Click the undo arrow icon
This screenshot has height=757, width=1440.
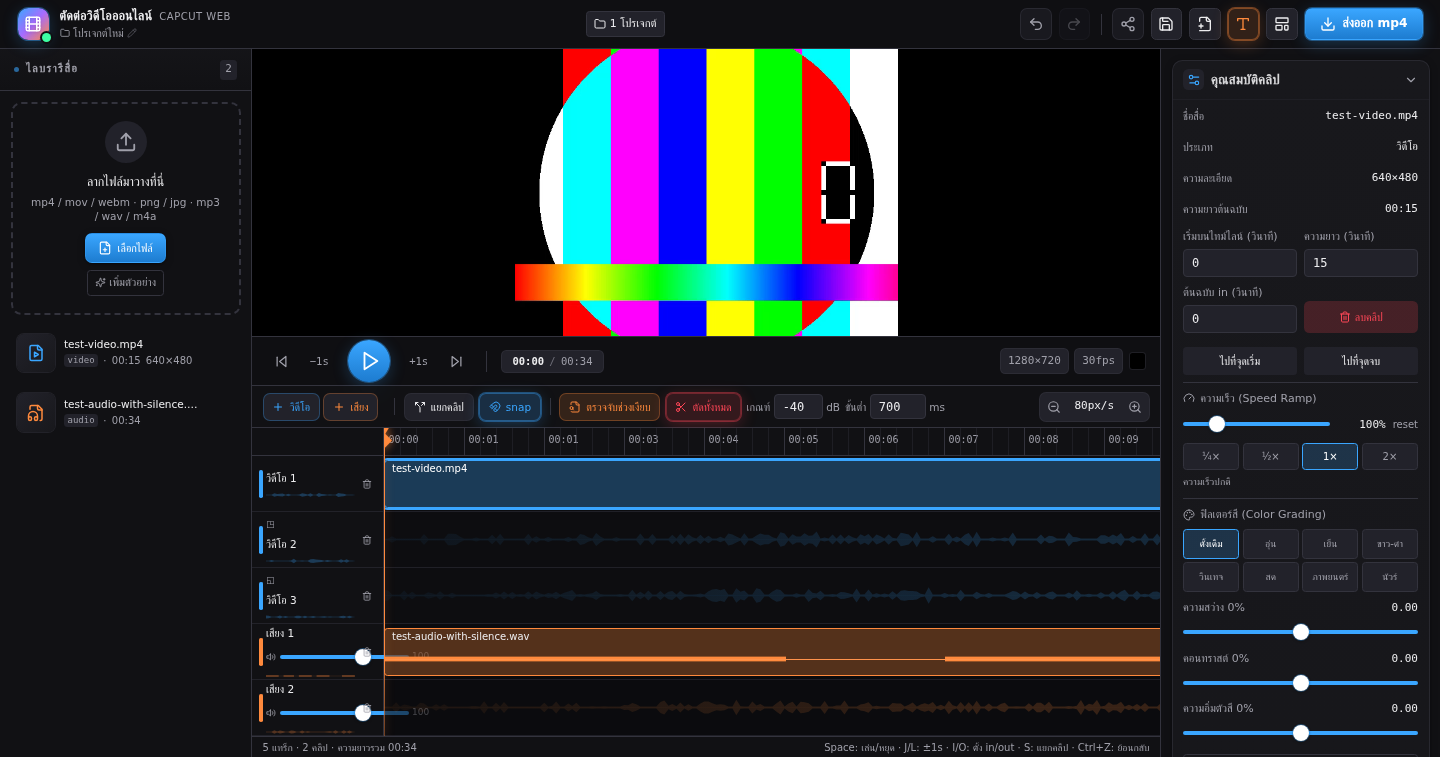pos(1036,24)
